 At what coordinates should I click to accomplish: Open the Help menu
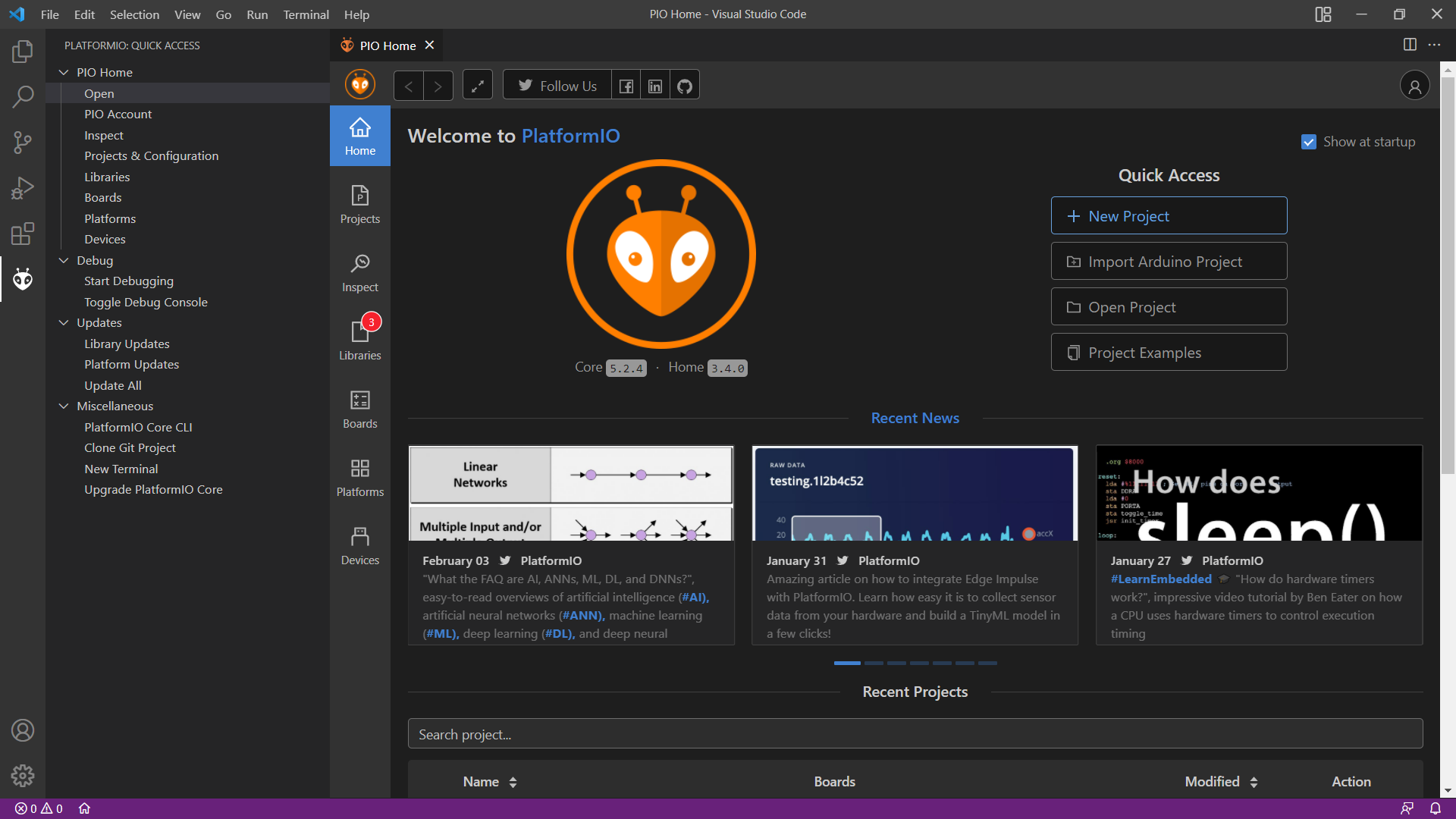tap(356, 14)
